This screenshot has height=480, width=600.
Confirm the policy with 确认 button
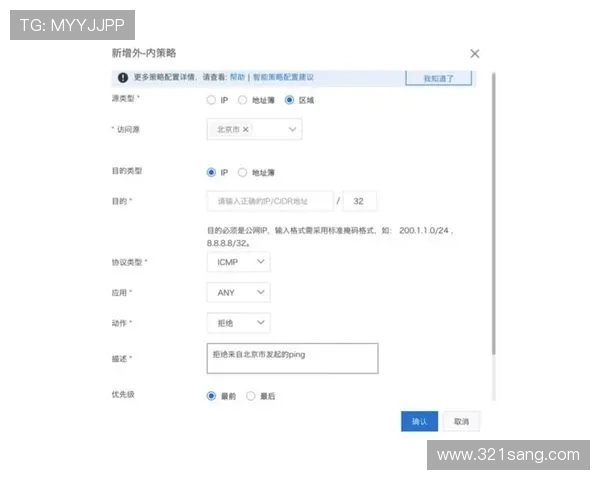419,421
